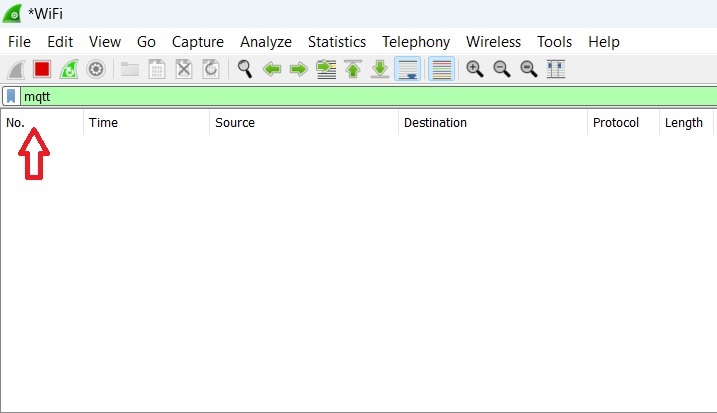Toggle packet list colorization
Screen dimensions: 717x413
442,70
